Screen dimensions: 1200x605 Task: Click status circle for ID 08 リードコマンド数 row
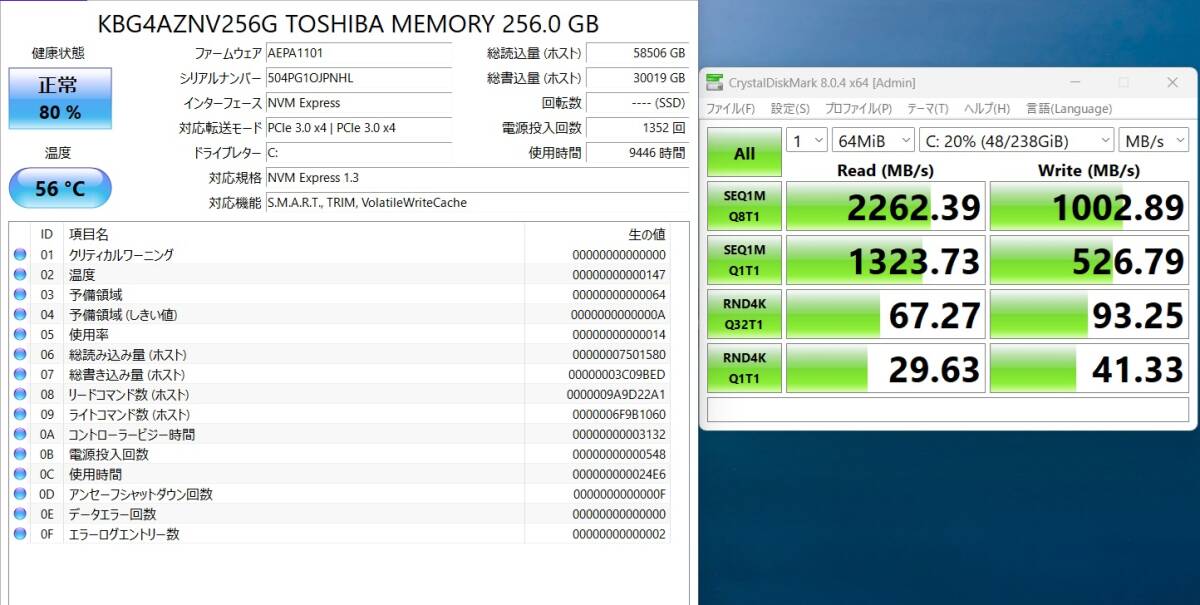point(20,395)
